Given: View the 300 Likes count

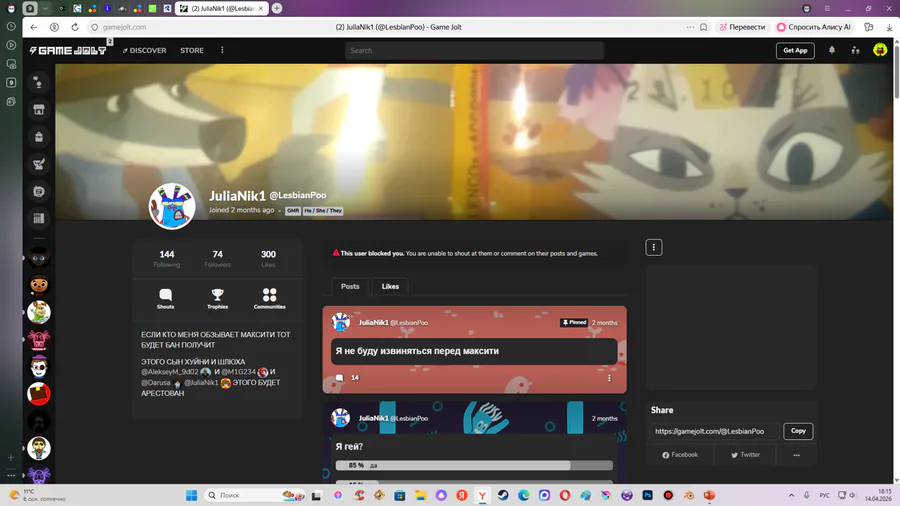Looking at the screenshot, I should pyautogui.click(x=268, y=259).
